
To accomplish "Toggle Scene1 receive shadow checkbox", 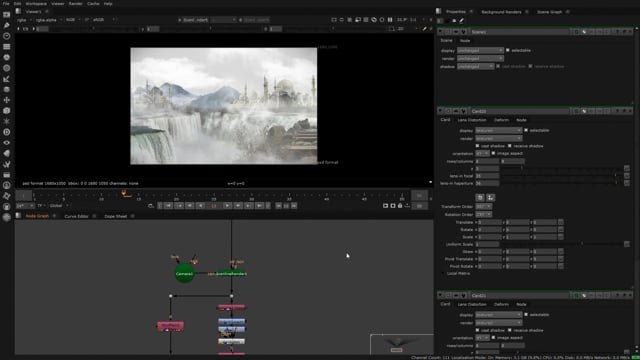I will point(531,66).
